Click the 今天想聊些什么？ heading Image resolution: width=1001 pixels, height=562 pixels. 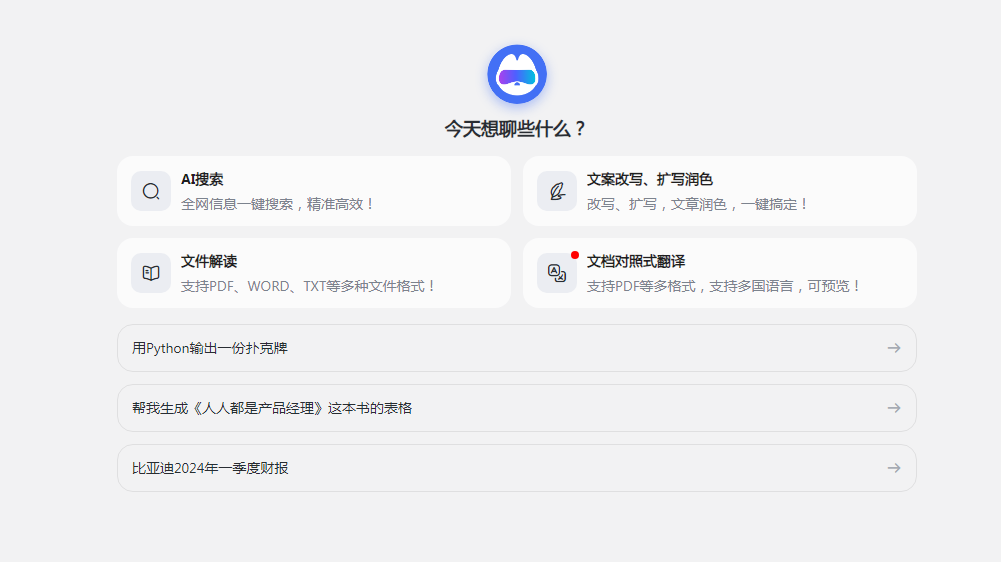point(516,129)
